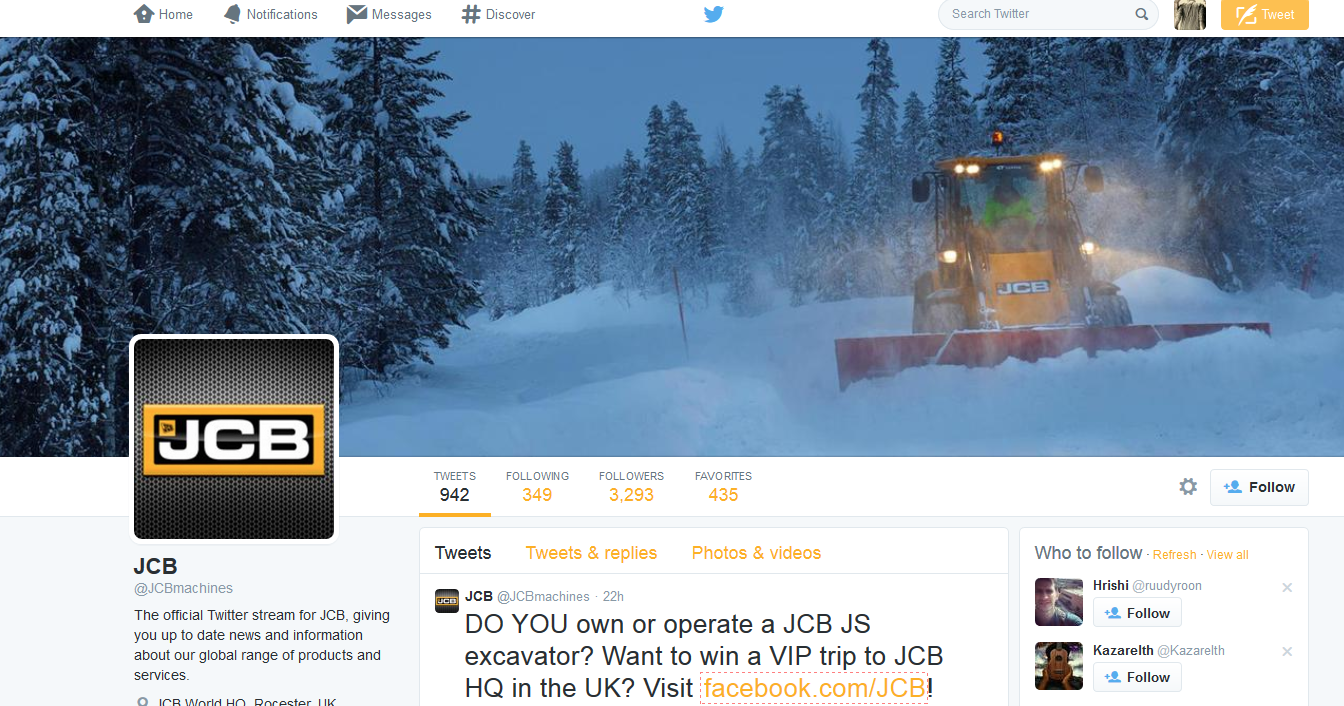
Task: Click the Twitter bird logo
Action: 713,14
